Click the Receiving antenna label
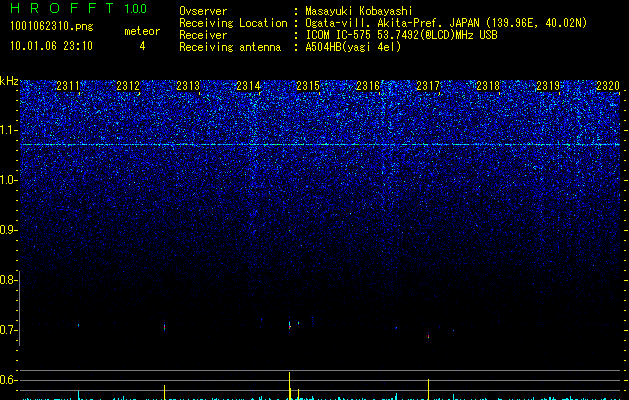The image size is (629, 400). coord(230,47)
